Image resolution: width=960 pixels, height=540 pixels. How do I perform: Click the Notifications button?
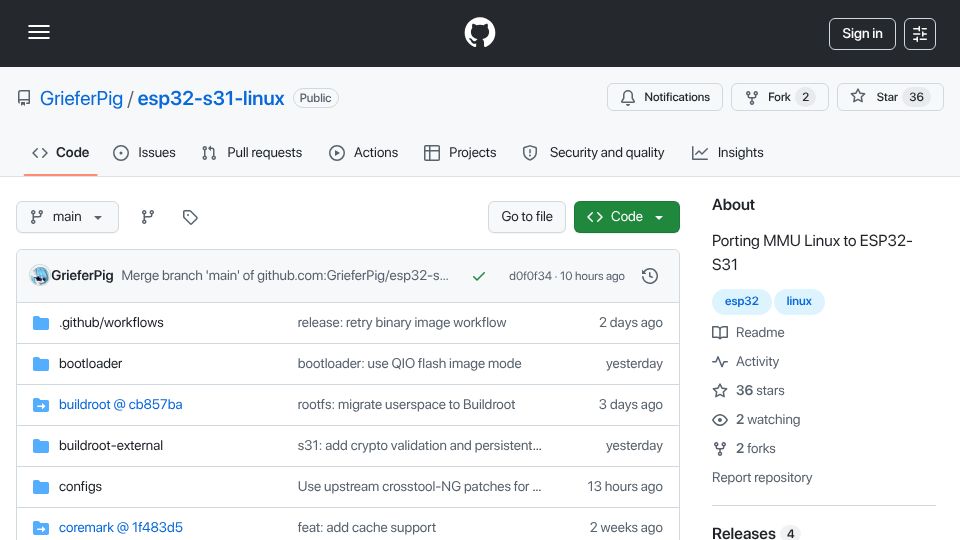665,97
